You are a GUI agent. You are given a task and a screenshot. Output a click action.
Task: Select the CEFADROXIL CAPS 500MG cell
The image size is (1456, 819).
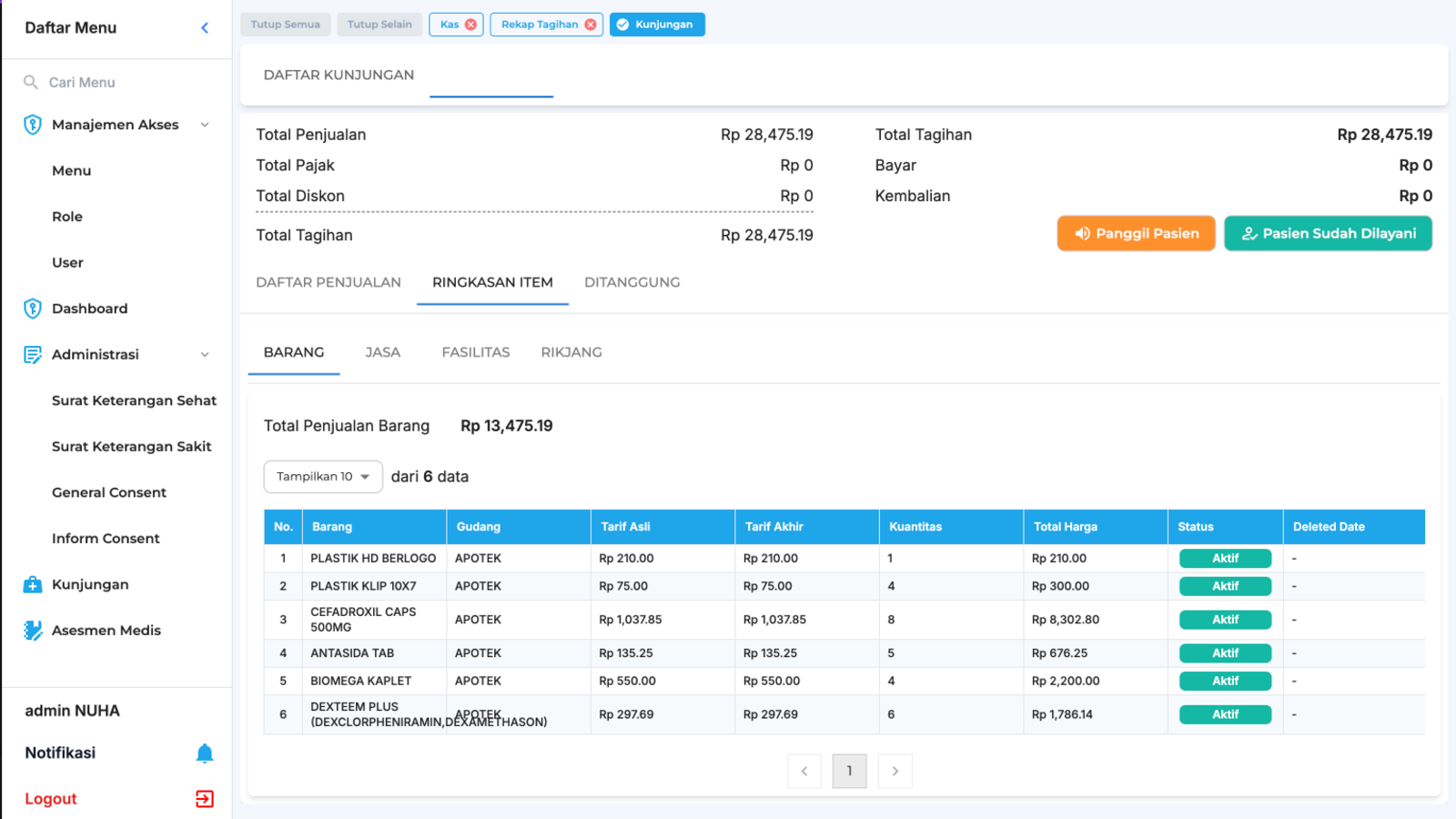(374, 620)
